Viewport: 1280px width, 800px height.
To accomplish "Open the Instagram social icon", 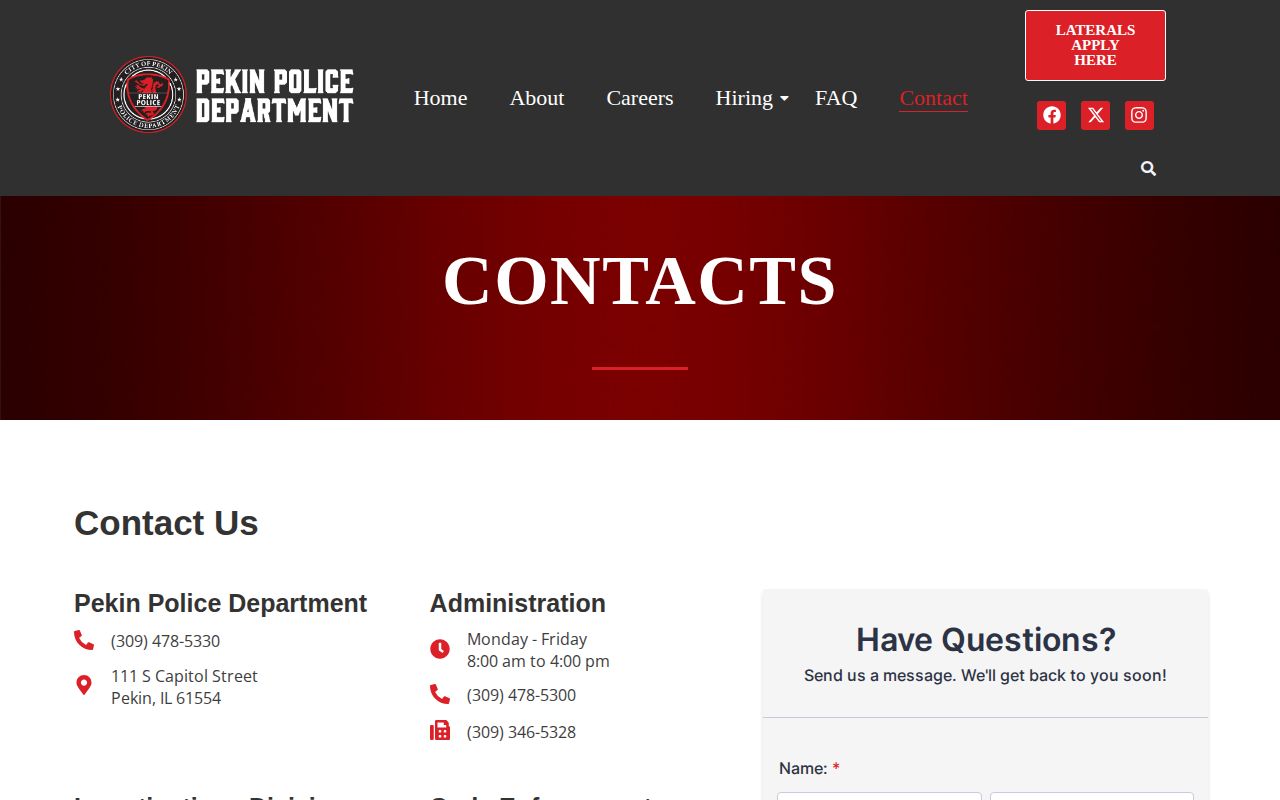I will coord(1139,115).
